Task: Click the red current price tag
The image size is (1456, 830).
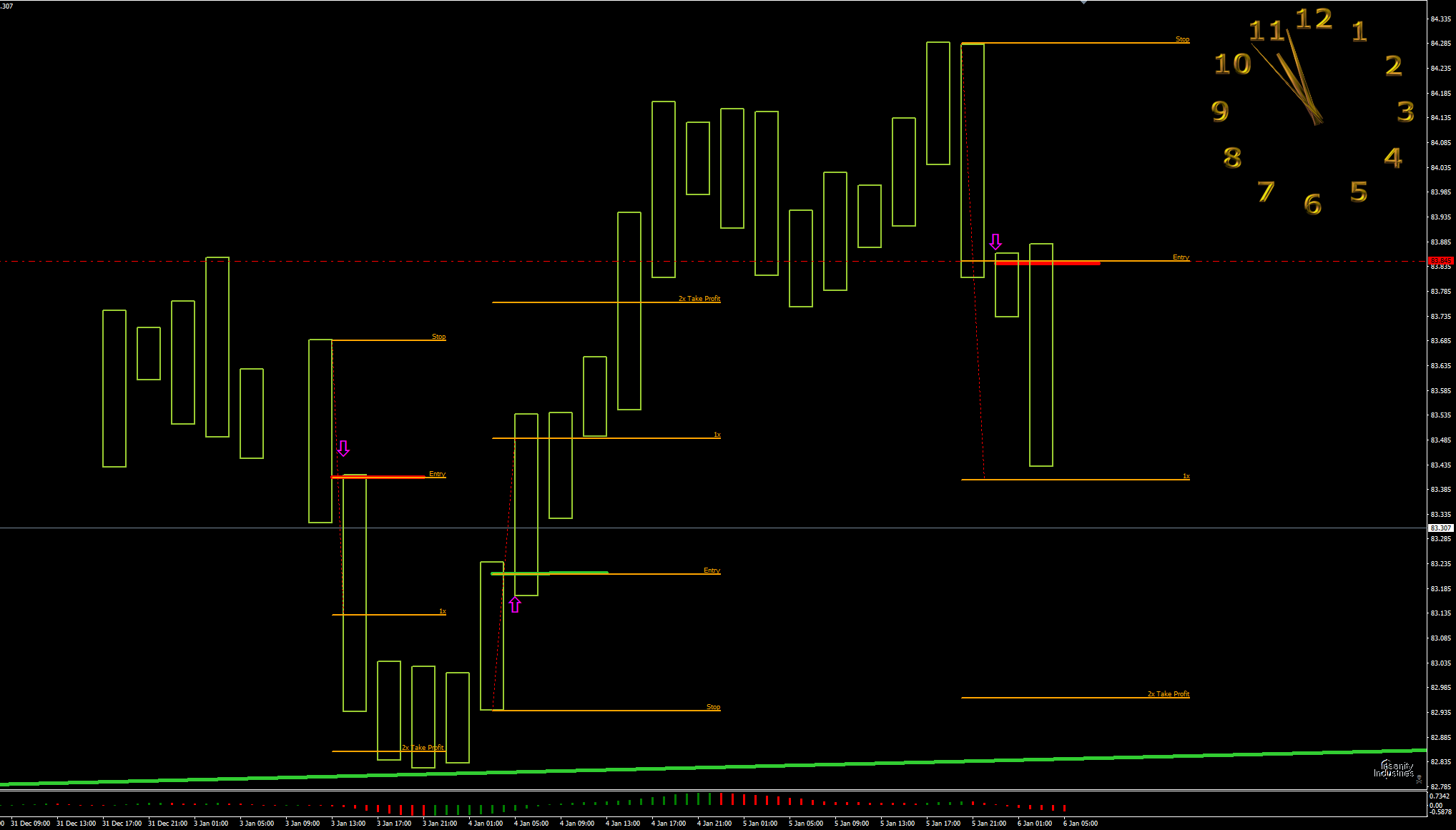Action: tap(1440, 260)
